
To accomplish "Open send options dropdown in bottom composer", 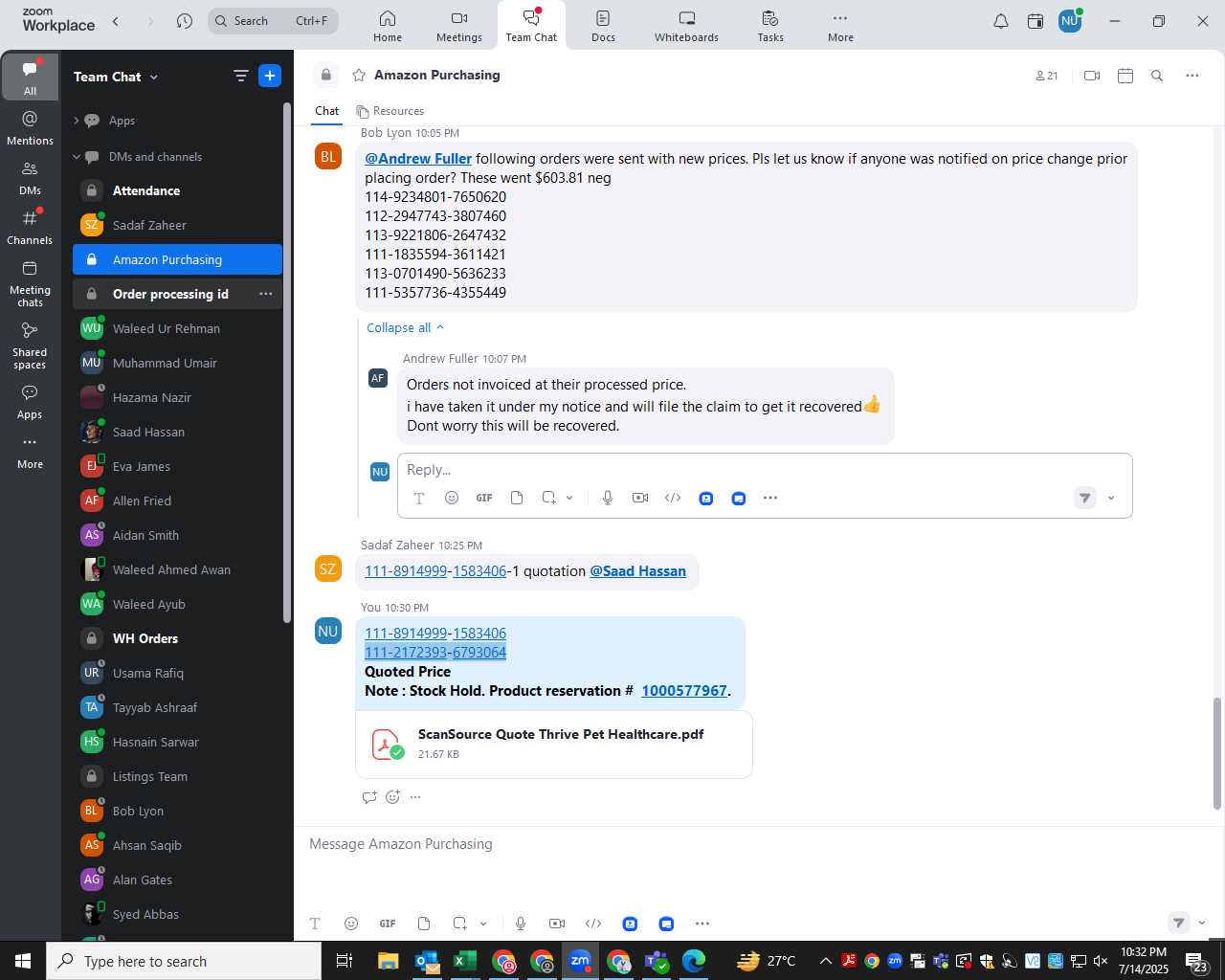I will pos(1202,924).
